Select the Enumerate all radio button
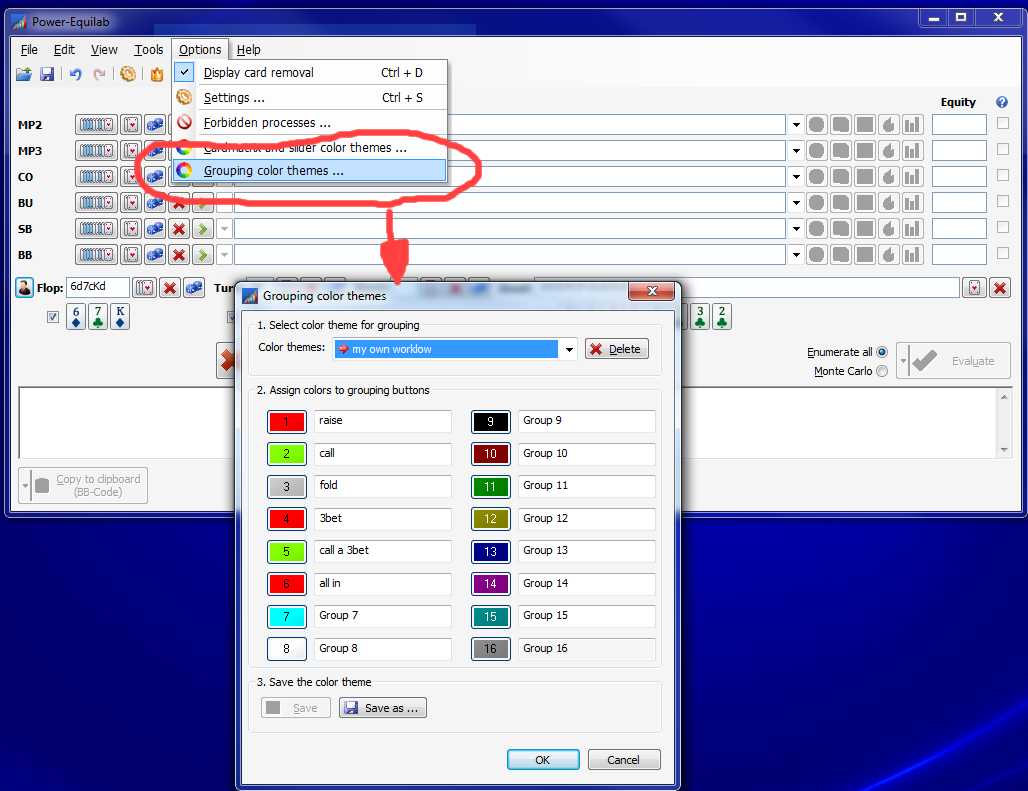1028x791 pixels. [882, 352]
